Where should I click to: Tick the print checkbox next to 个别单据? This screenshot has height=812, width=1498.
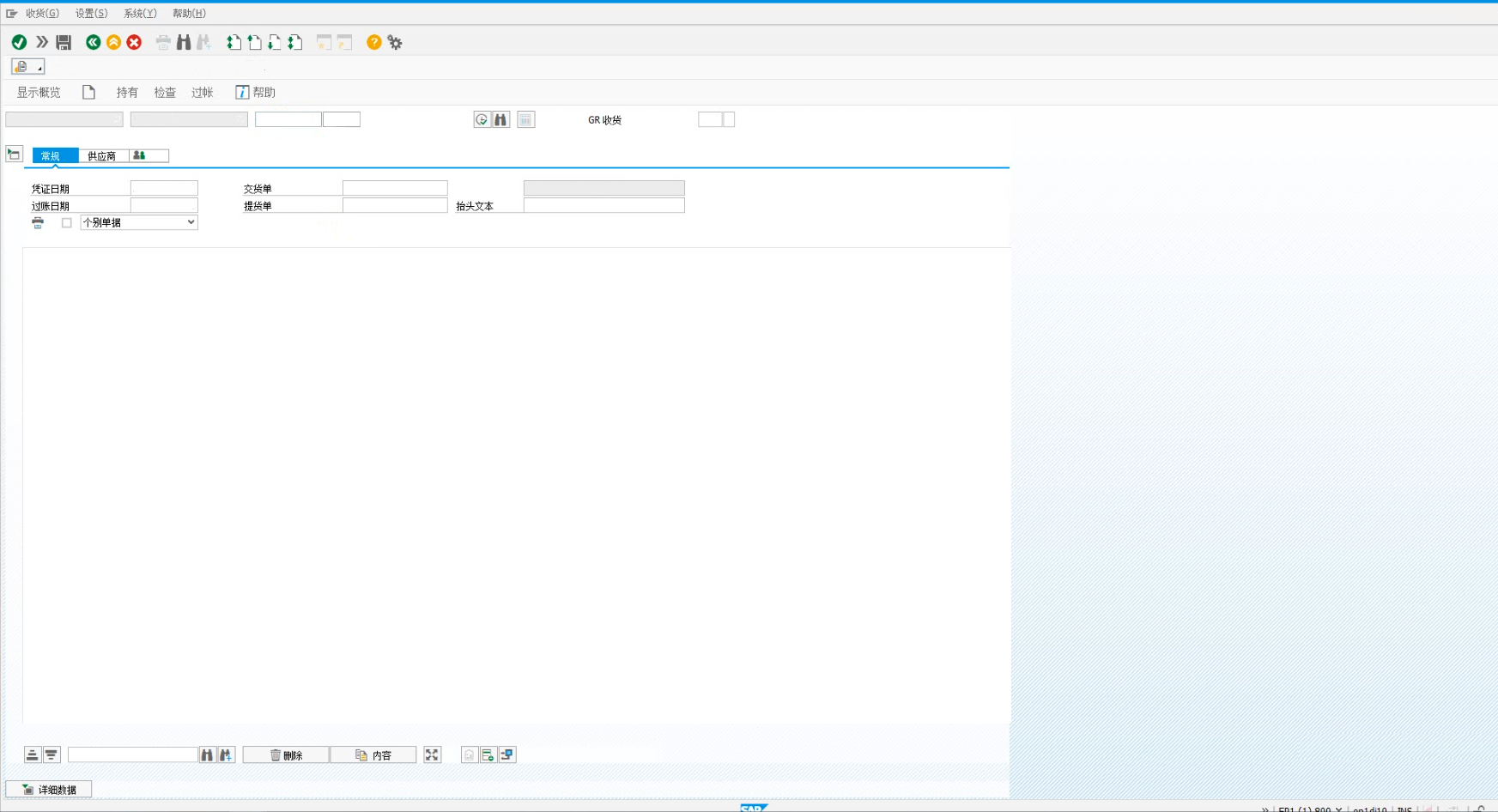[x=67, y=223]
